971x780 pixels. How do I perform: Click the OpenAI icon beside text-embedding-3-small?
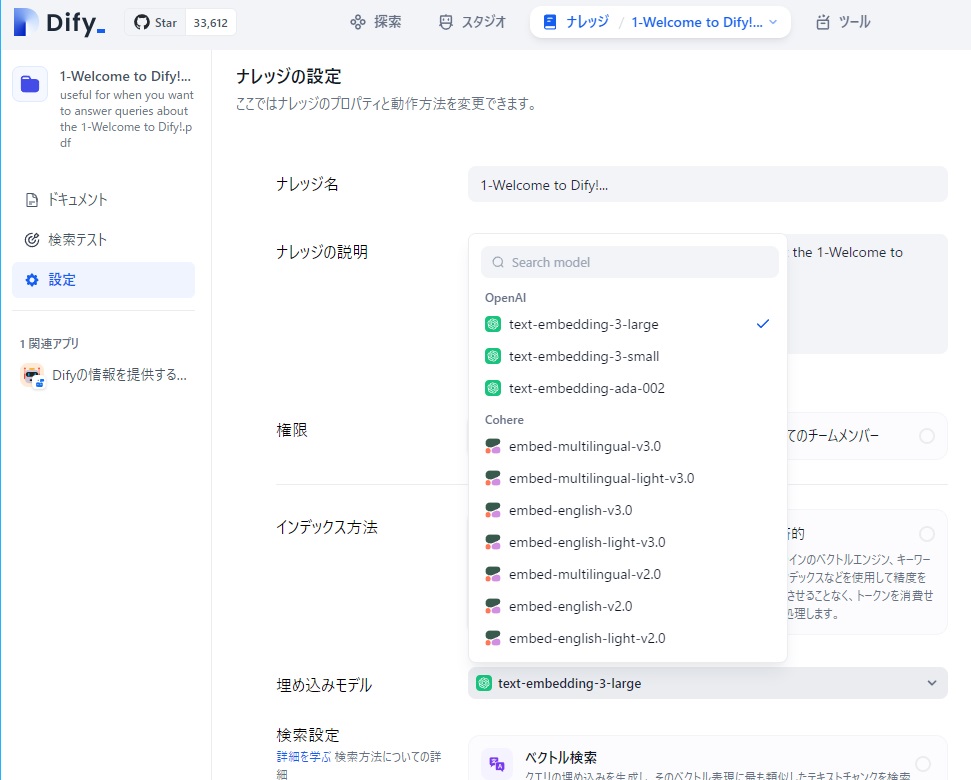(493, 357)
